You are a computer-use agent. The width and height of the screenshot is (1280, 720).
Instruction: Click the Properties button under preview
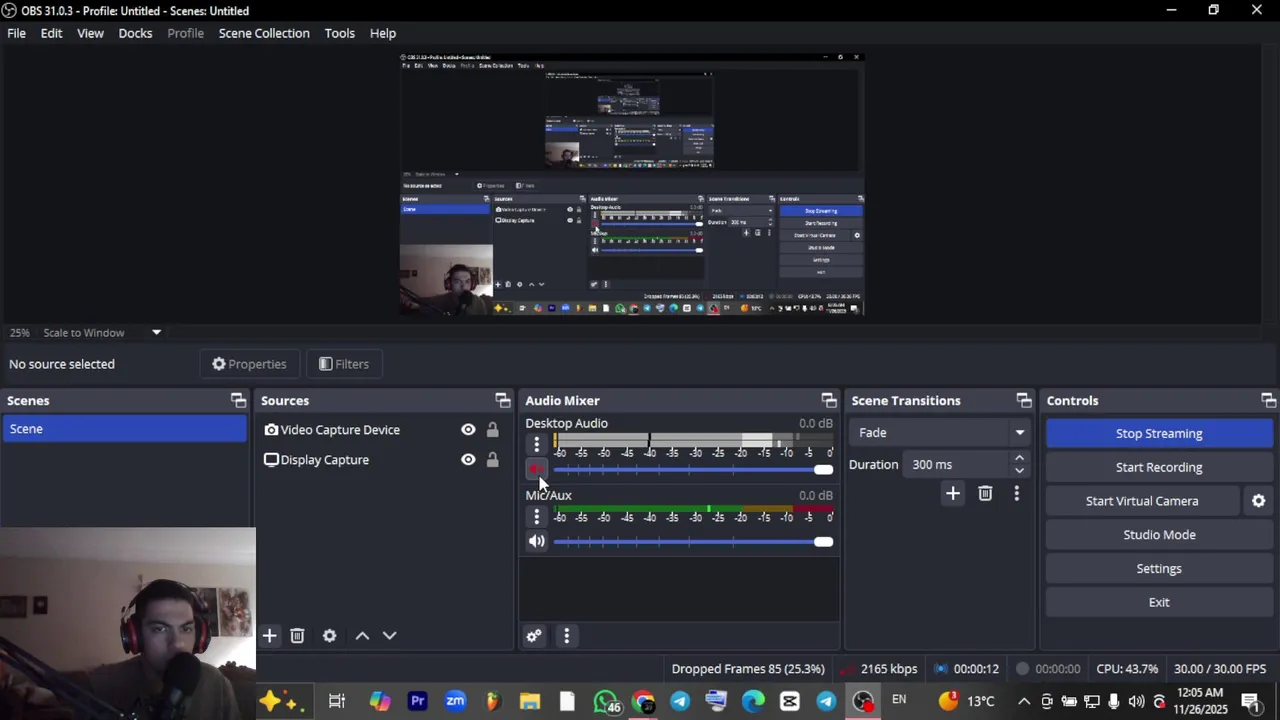point(249,364)
